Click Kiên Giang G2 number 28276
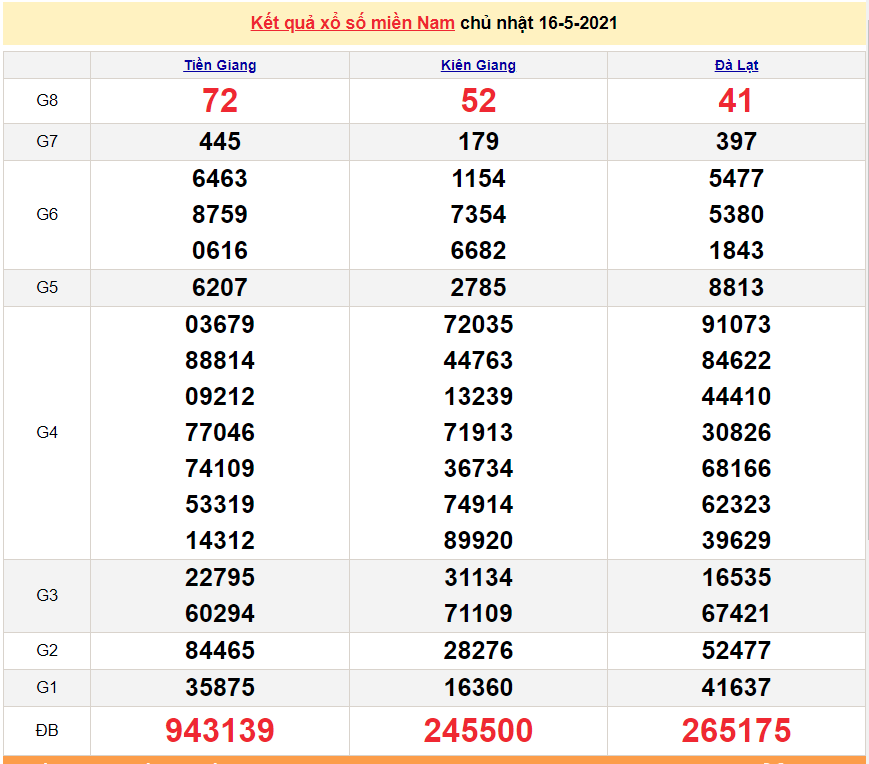 pyautogui.click(x=478, y=651)
